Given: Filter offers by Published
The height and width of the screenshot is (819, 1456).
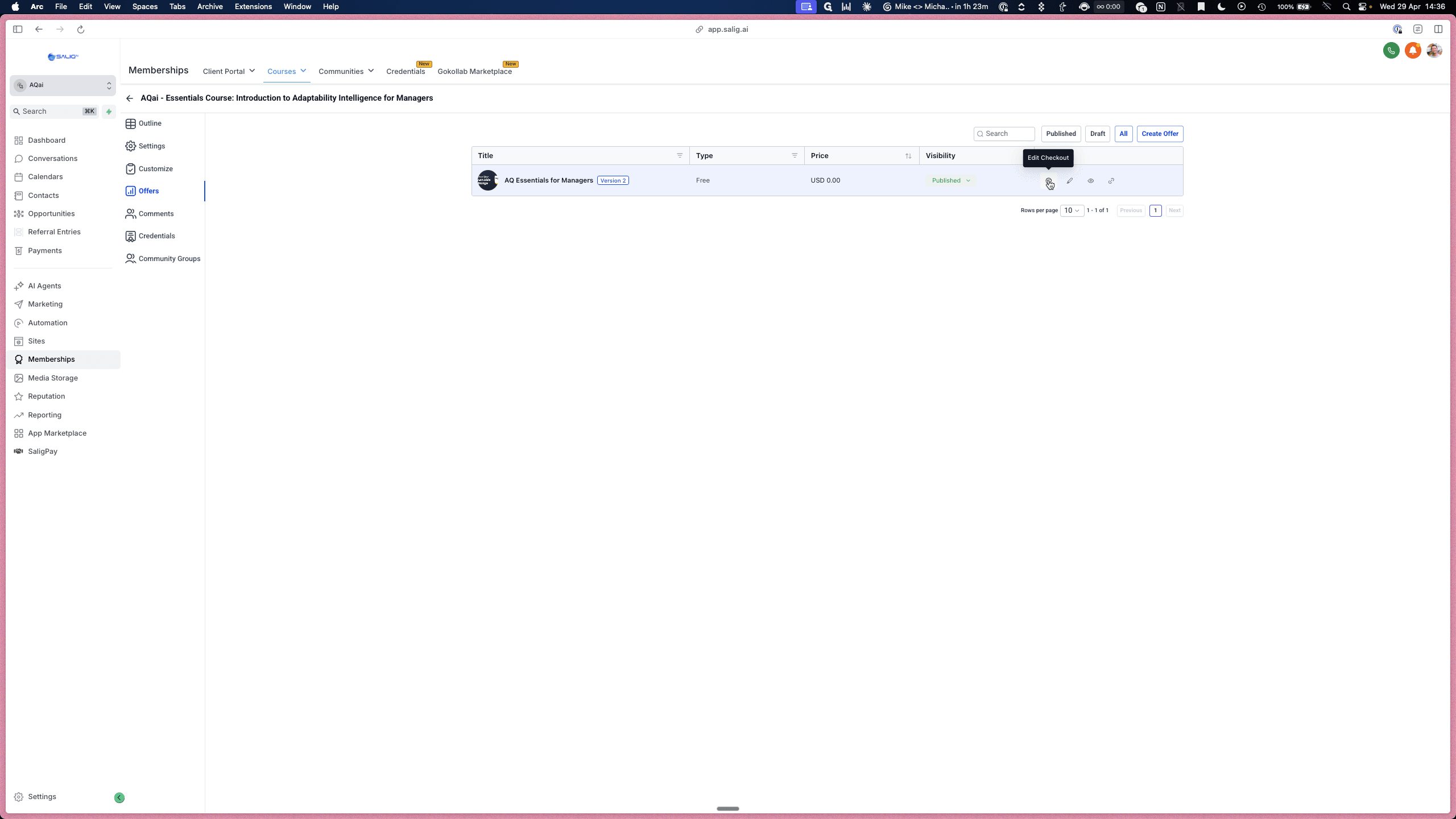Looking at the screenshot, I should coord(1061,134).
